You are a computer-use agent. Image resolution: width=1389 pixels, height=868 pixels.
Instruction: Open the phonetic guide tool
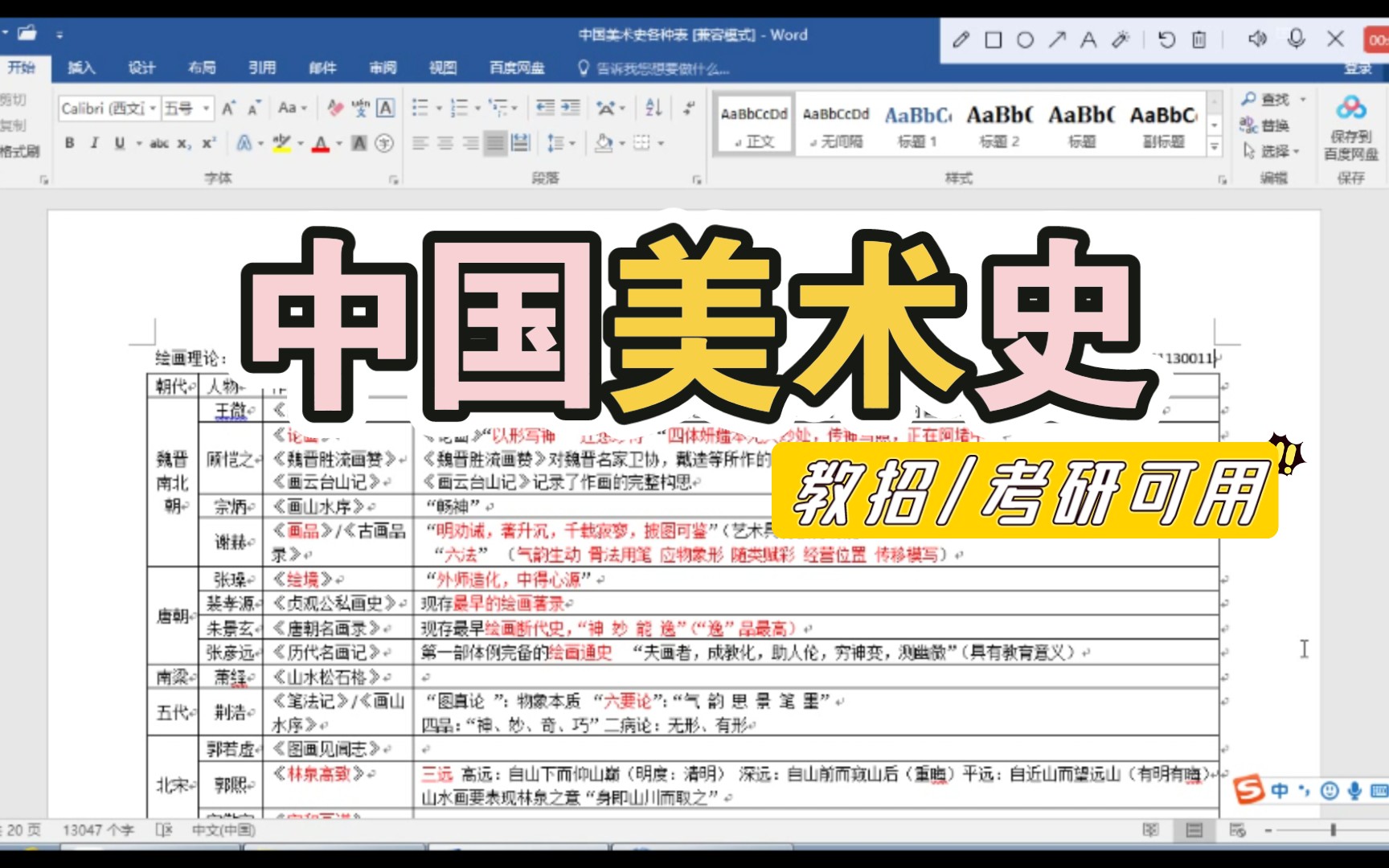coord(361,108)
